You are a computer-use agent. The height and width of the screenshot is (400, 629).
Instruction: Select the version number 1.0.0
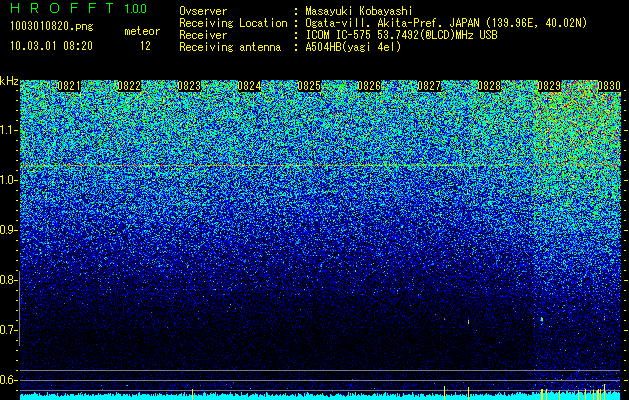pyautogui.click(x=135, y=8)
